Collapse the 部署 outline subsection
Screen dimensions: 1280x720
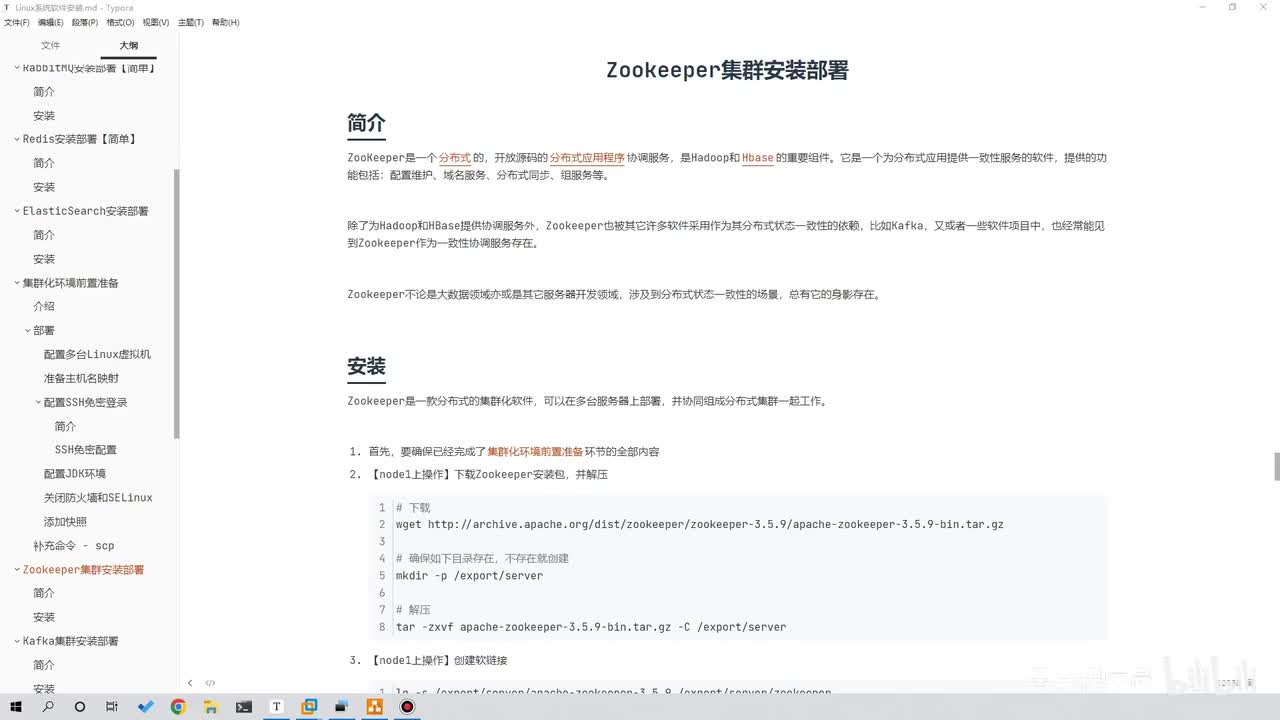coord(27,330)
